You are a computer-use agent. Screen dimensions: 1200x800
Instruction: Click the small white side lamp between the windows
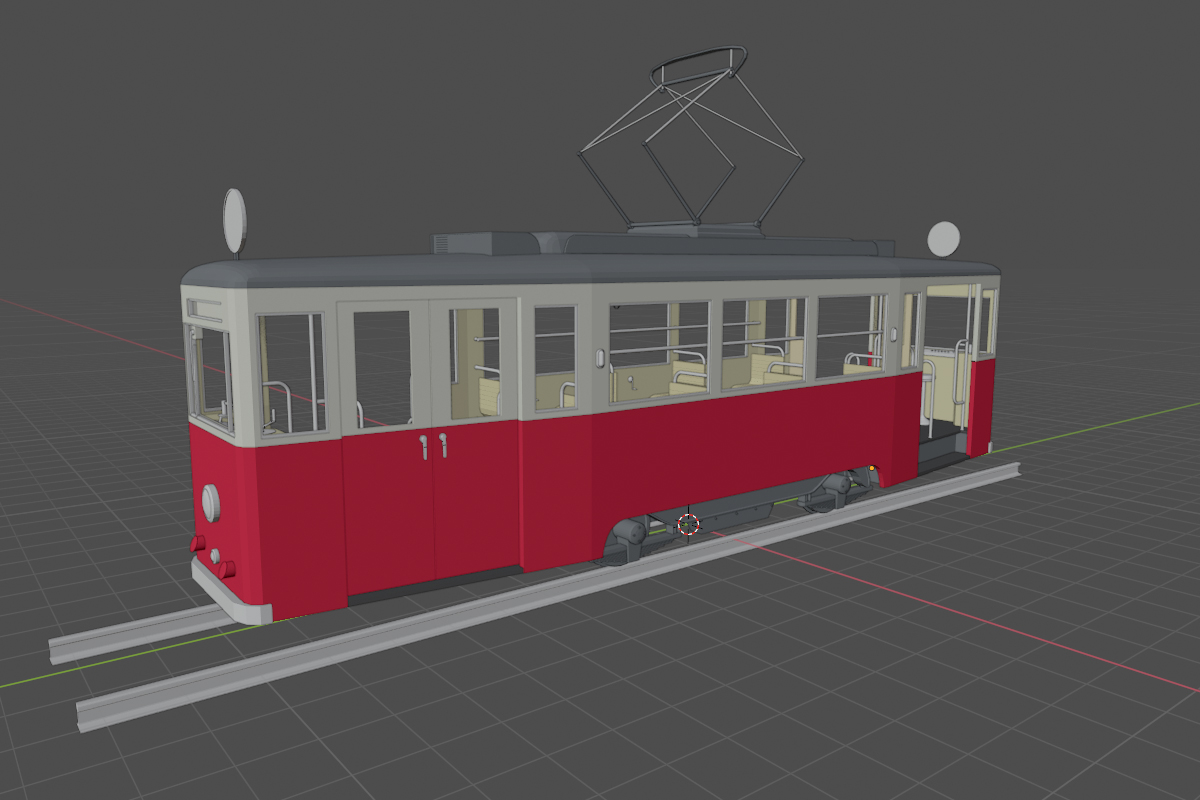[600, 358]
